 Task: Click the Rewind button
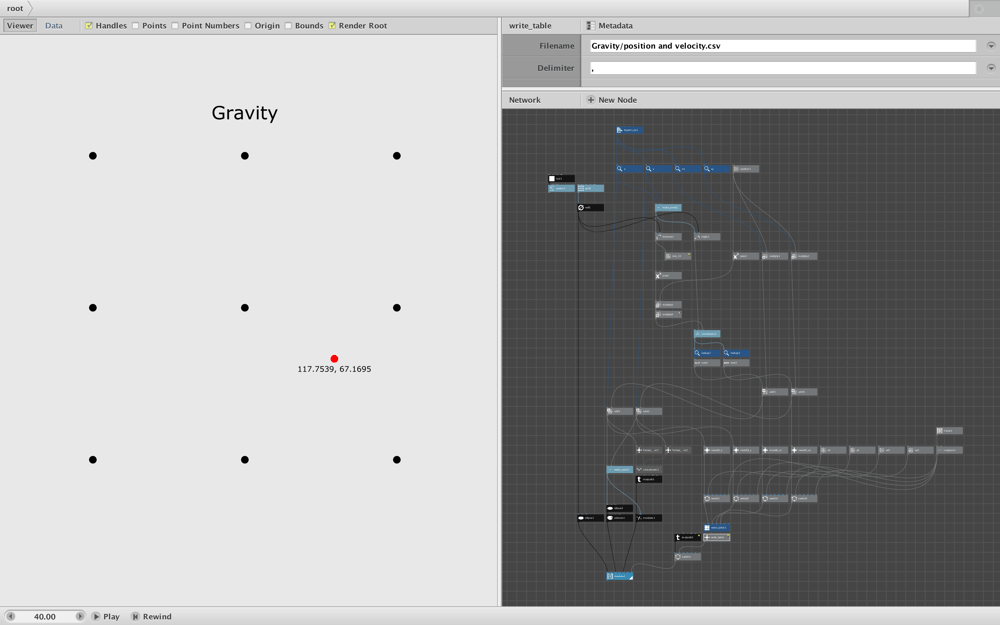tap(151, 617)
